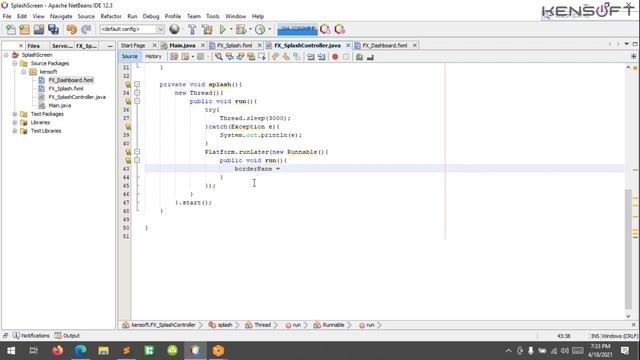Image resolution: width=640 pixels, height=360 pixels.
Task: Click the Save All toolbar icon
Action: pyautogui.click(x=53, y=29)
